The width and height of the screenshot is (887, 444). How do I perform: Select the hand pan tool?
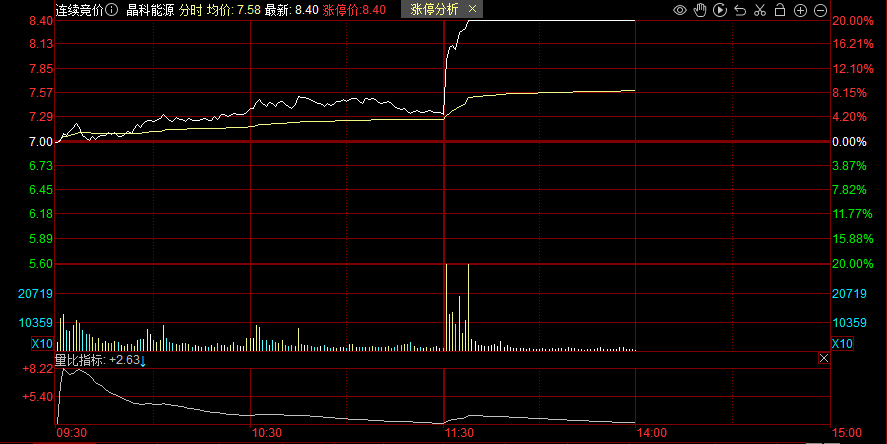tap(700, 10)
